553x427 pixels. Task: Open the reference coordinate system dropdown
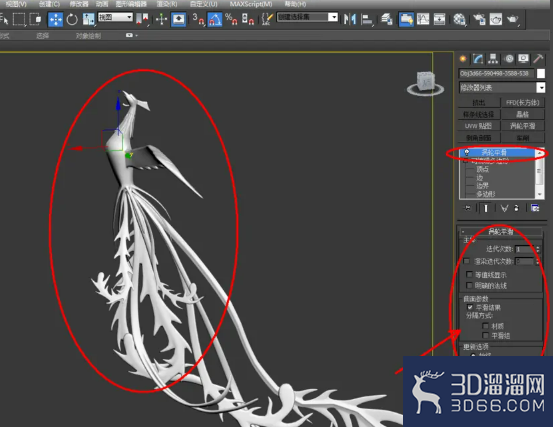coord(115,17)
